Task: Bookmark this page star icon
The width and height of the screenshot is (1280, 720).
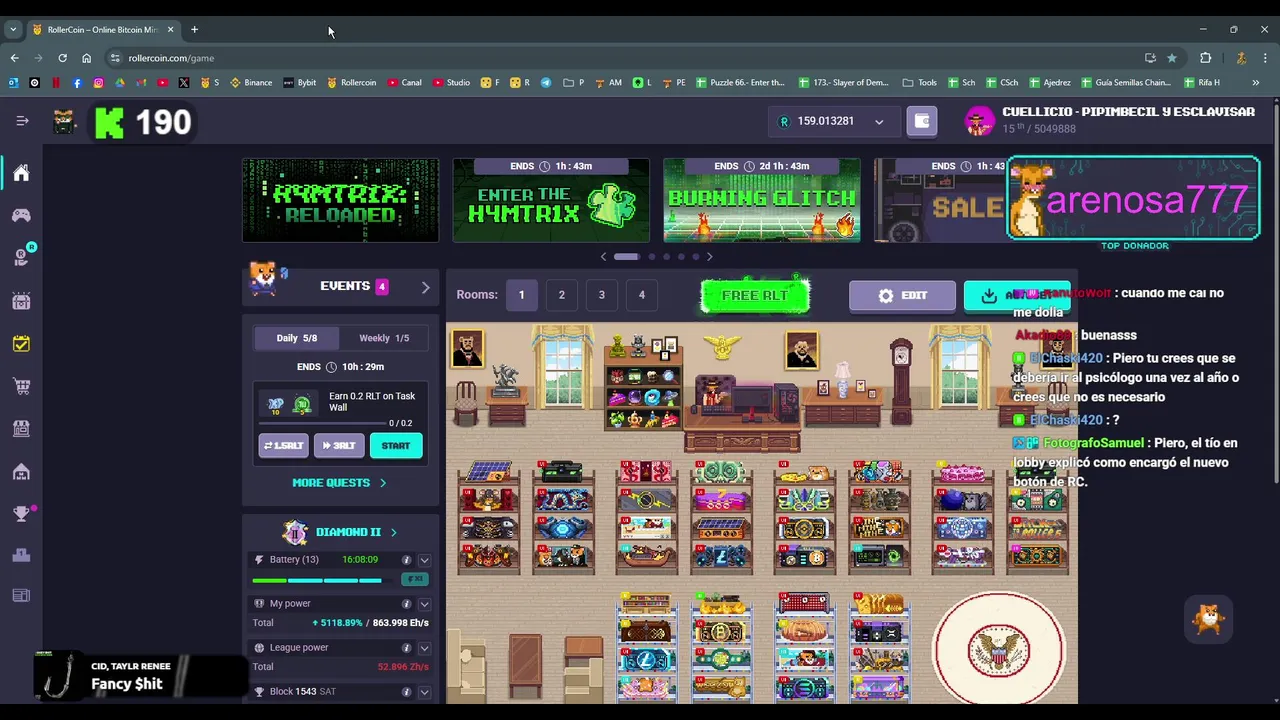Action: pos(1172,58)
